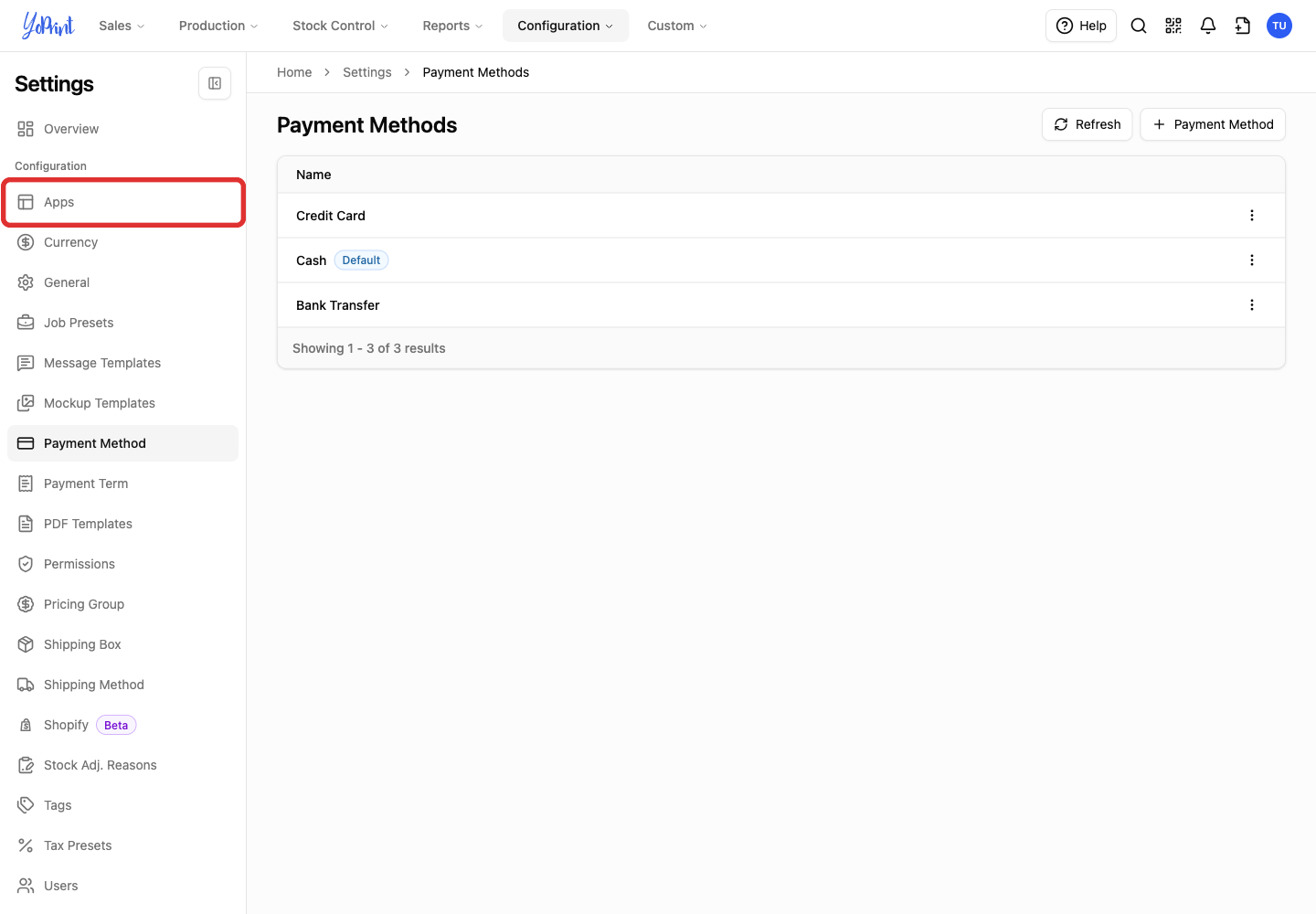The width and height of the screenshot is (1316, 914).
Task: Open the YoPrint logo home
Action: (x=48, y=26)
